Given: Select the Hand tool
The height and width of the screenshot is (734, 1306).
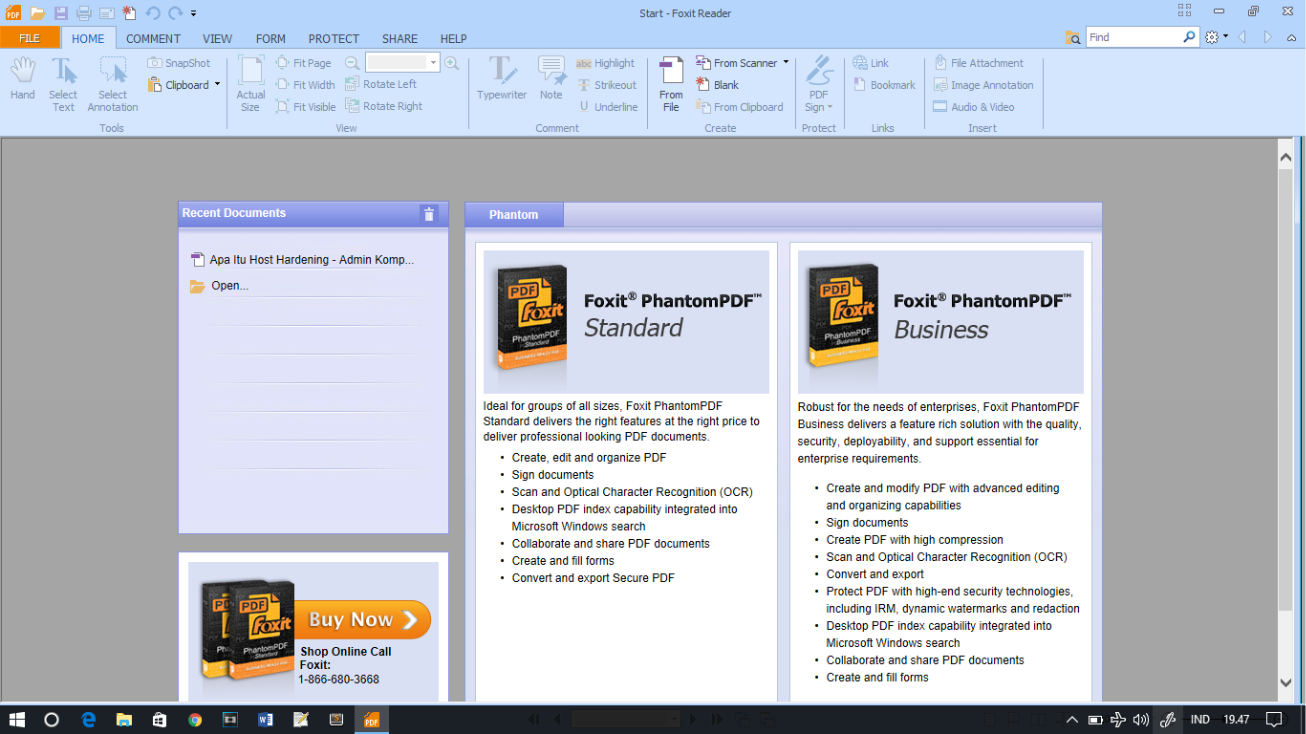Looking at the screenshot, I should coord(22,78).
